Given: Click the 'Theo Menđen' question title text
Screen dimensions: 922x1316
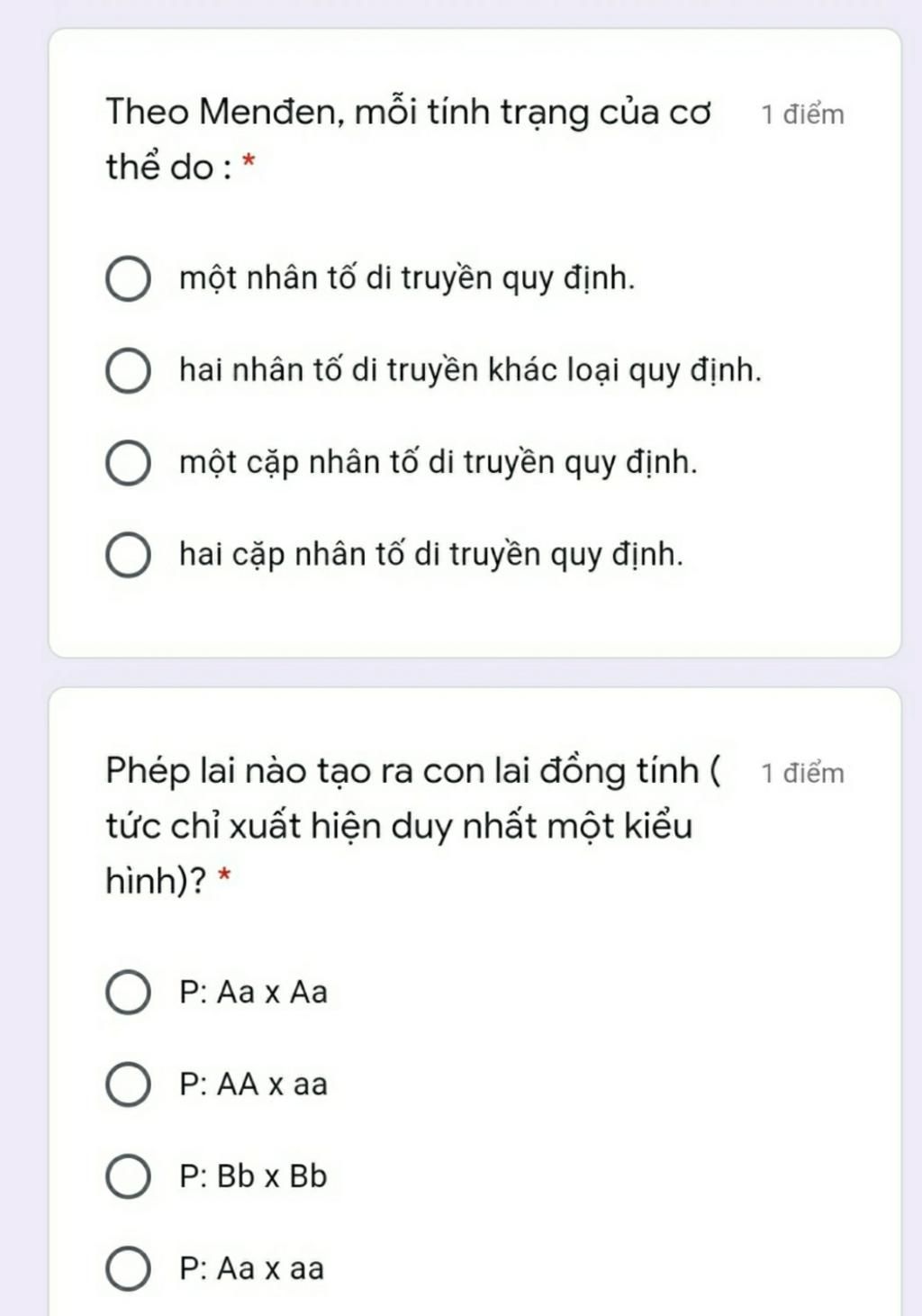Looking at the screenshot, I should coord(409,140).
